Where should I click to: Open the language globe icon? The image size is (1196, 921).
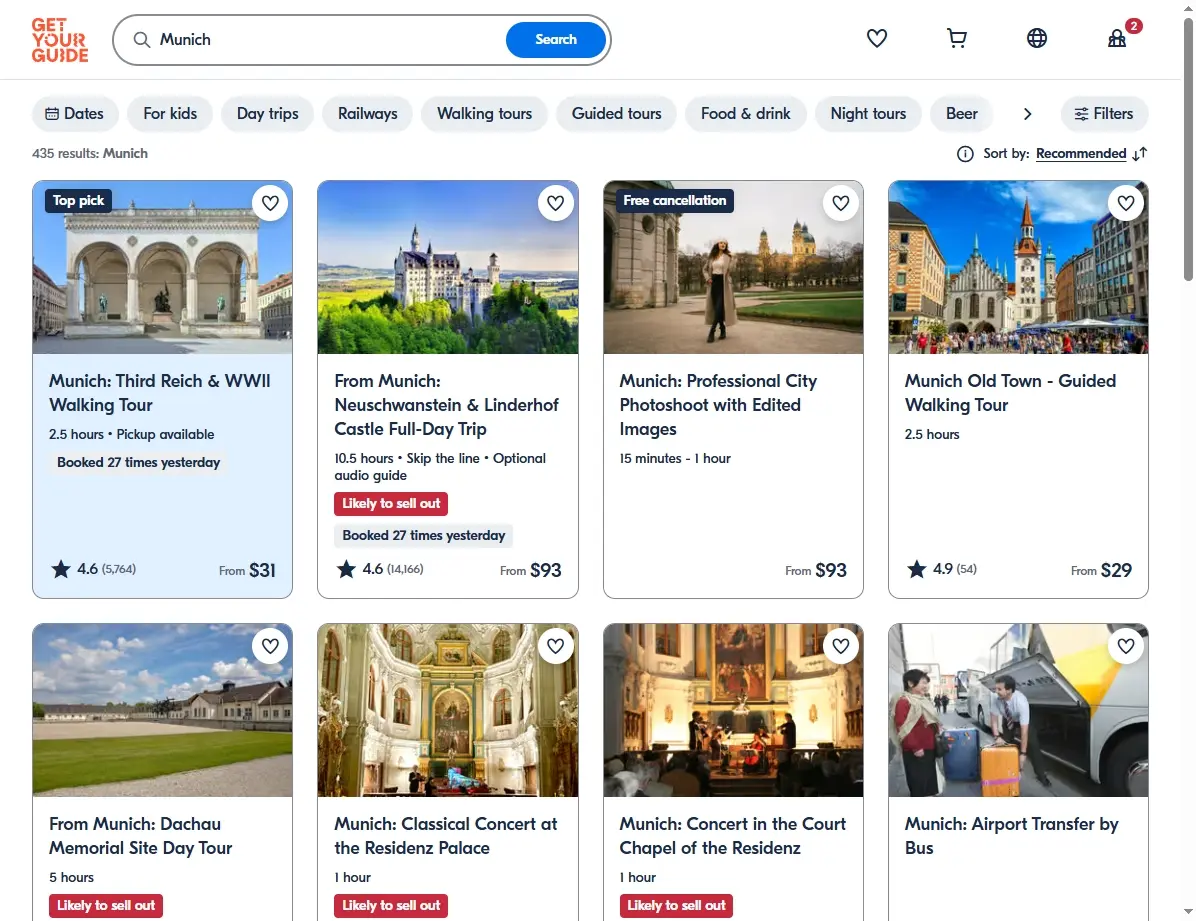tap(1037, 38)
